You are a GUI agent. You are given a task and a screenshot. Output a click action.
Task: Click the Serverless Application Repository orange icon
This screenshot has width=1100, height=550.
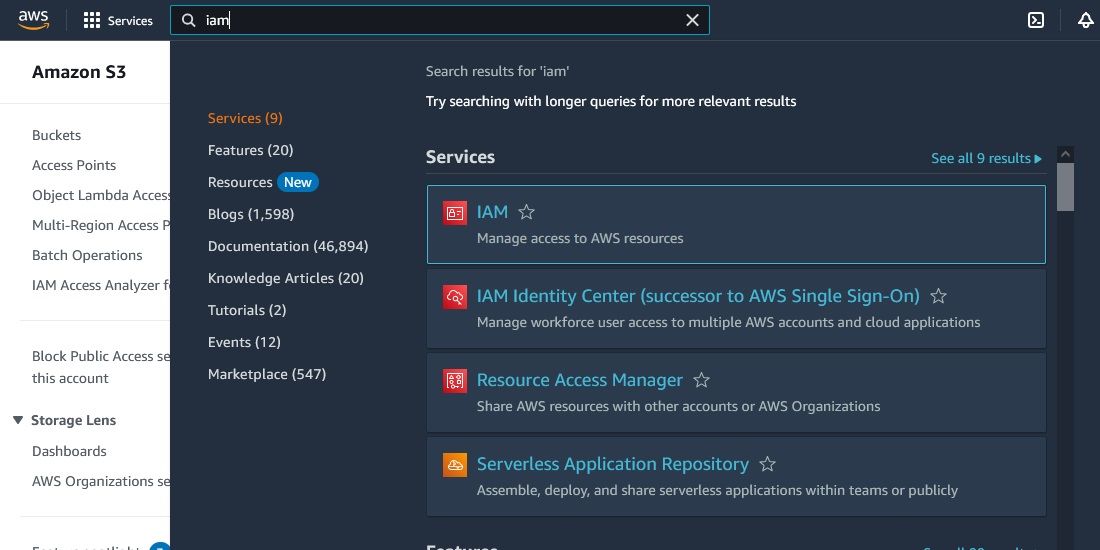455,464
